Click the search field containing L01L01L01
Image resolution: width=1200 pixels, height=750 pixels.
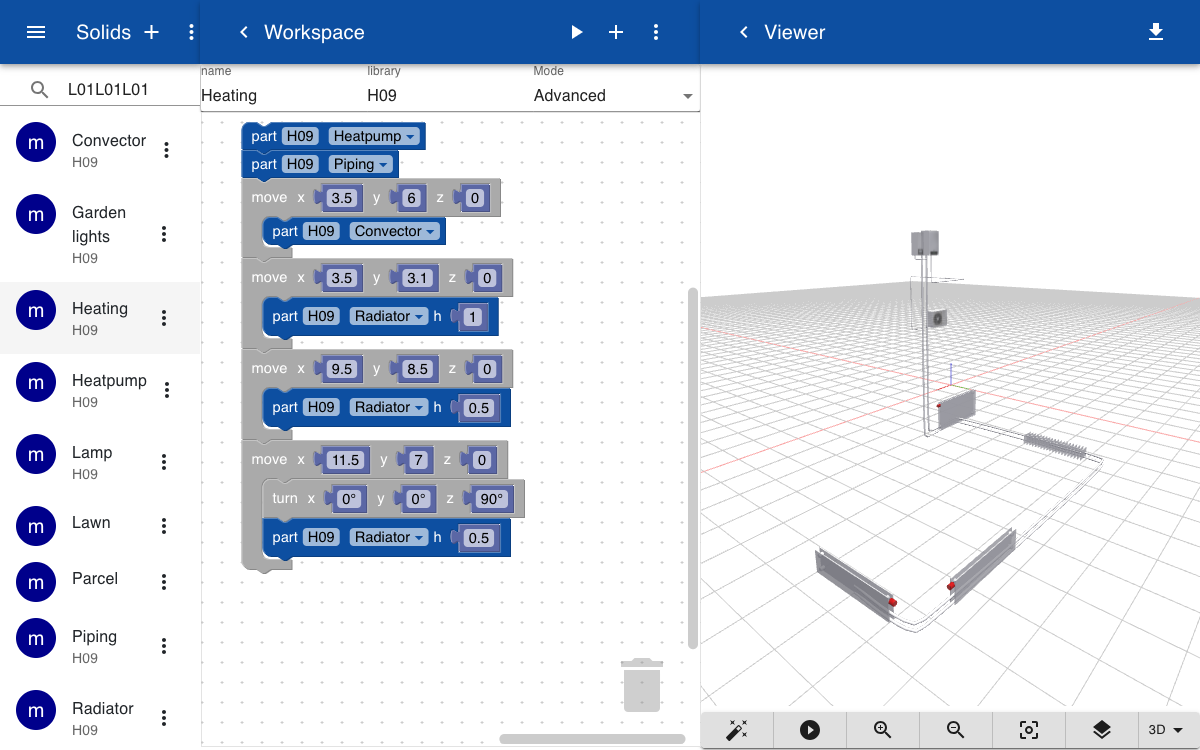tap(130, 89)
